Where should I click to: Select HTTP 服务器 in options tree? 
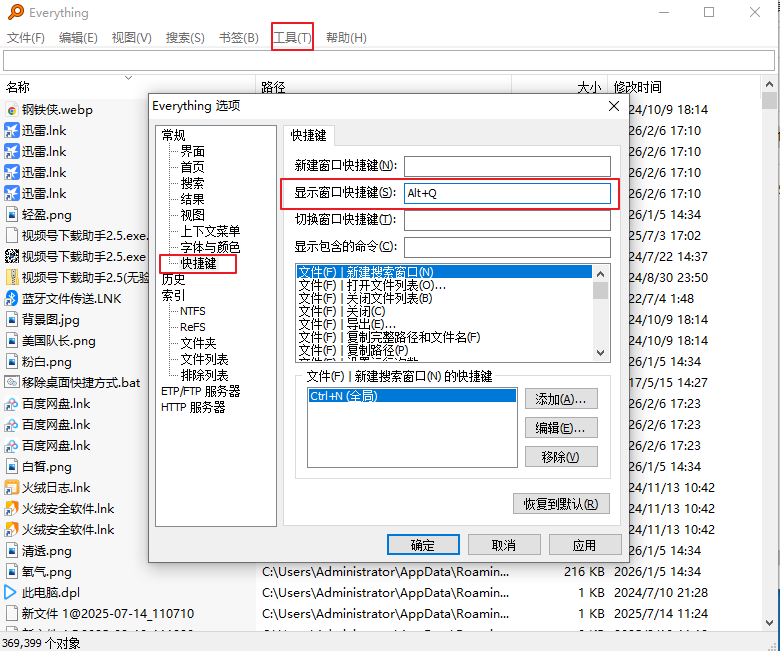click(194, 407)
